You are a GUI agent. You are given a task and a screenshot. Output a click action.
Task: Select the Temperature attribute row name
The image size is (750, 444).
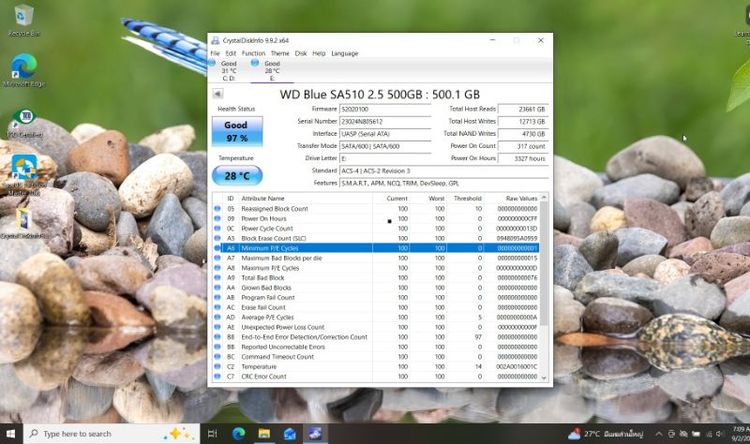[x=259, y=366]
